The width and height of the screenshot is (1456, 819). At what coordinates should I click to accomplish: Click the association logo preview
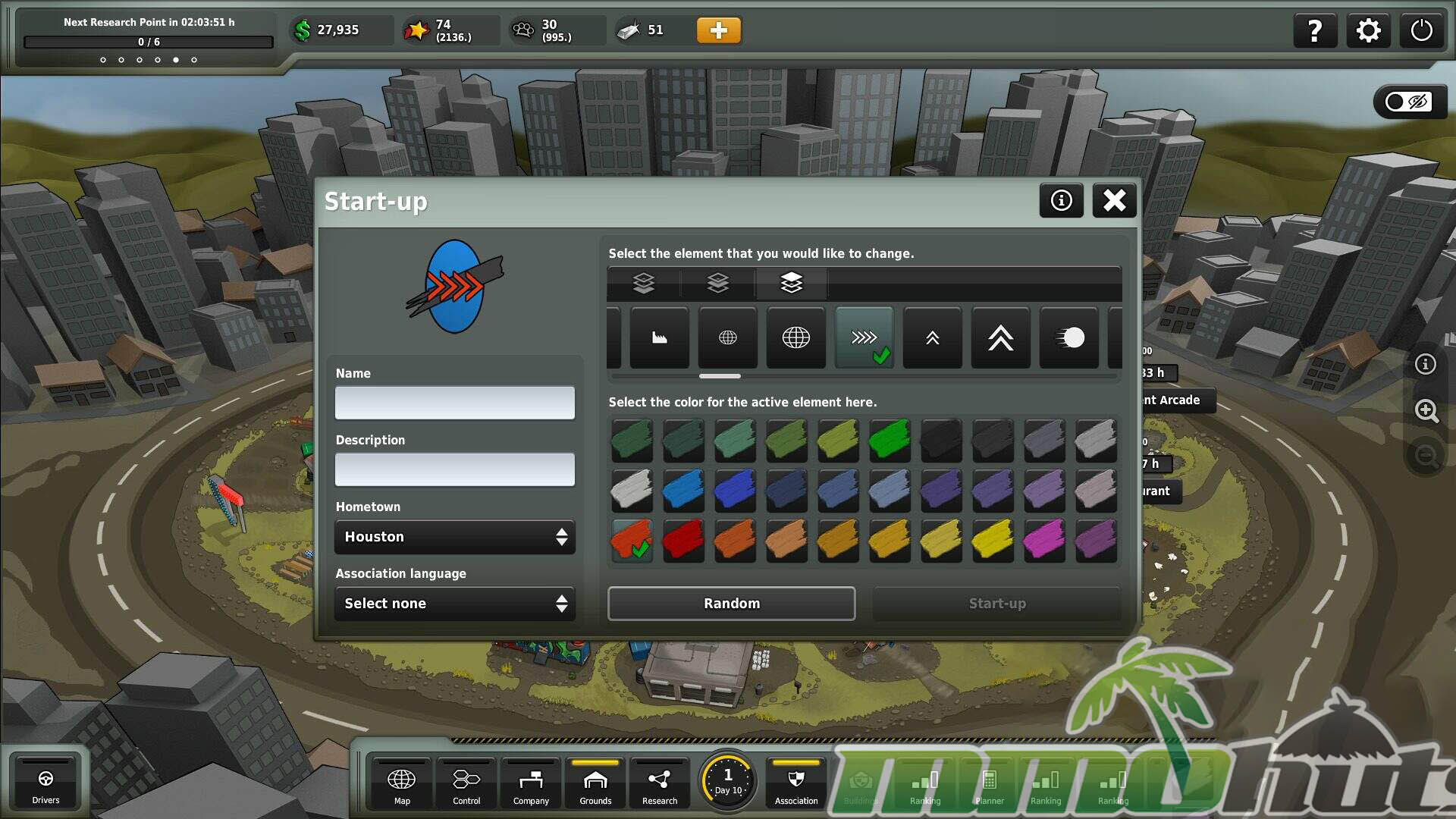455,287
